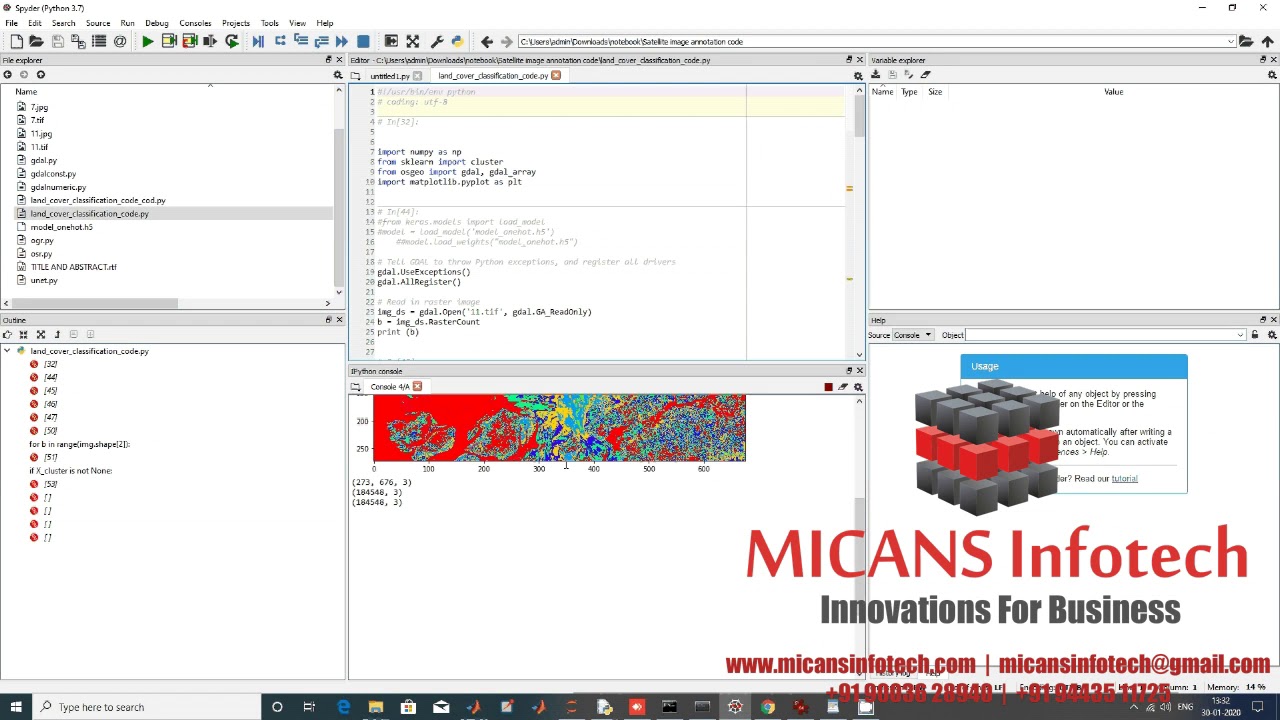Click outline cell [32]

click(x=50, y=364)
